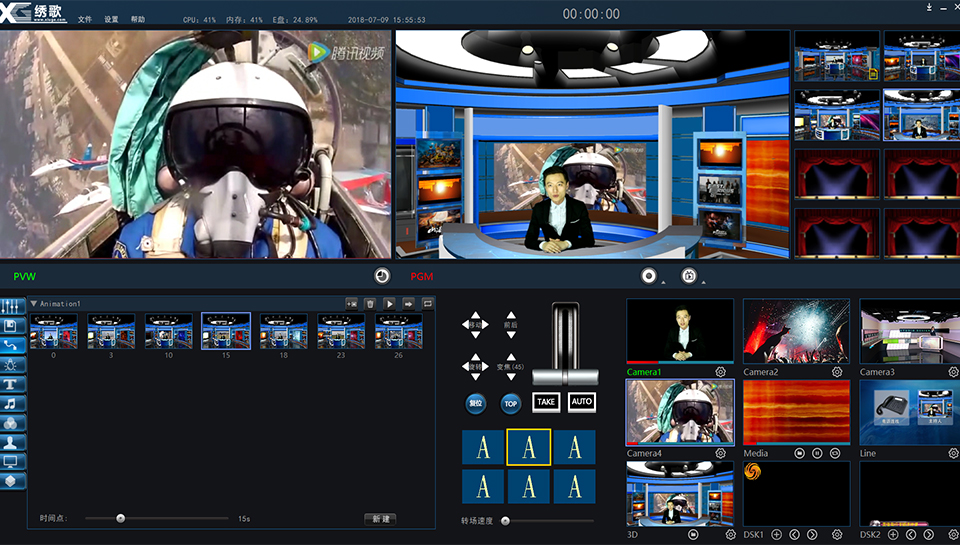Select the highlighted middle top transition tile
Image resolution: width=960 pixels, height=545 pixels.
coord(528,447)
